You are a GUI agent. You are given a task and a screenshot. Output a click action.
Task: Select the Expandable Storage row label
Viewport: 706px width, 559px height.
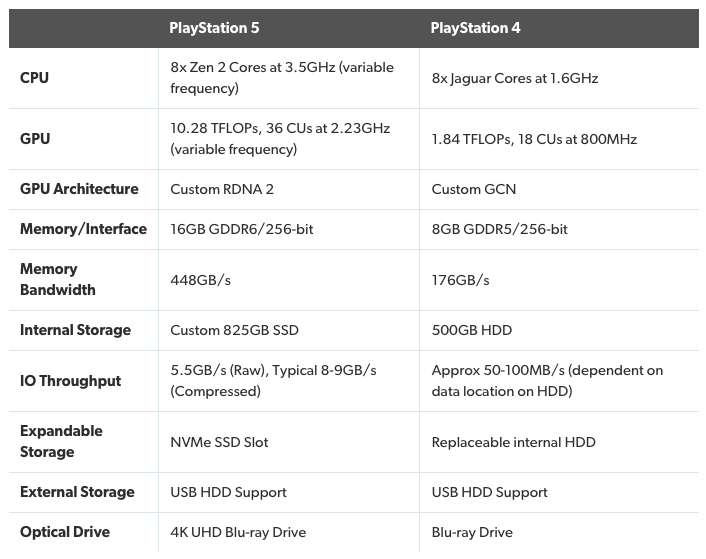pos(61,441)
